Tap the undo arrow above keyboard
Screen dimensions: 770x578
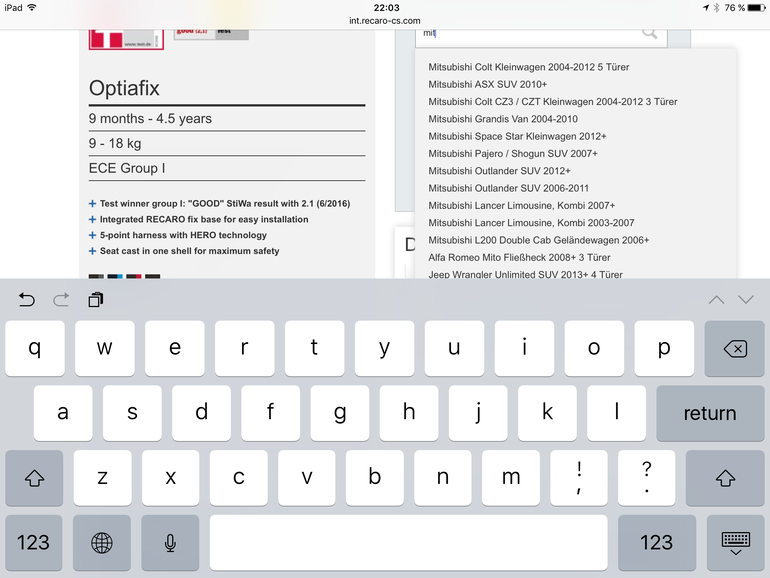[x=27, y=299]
